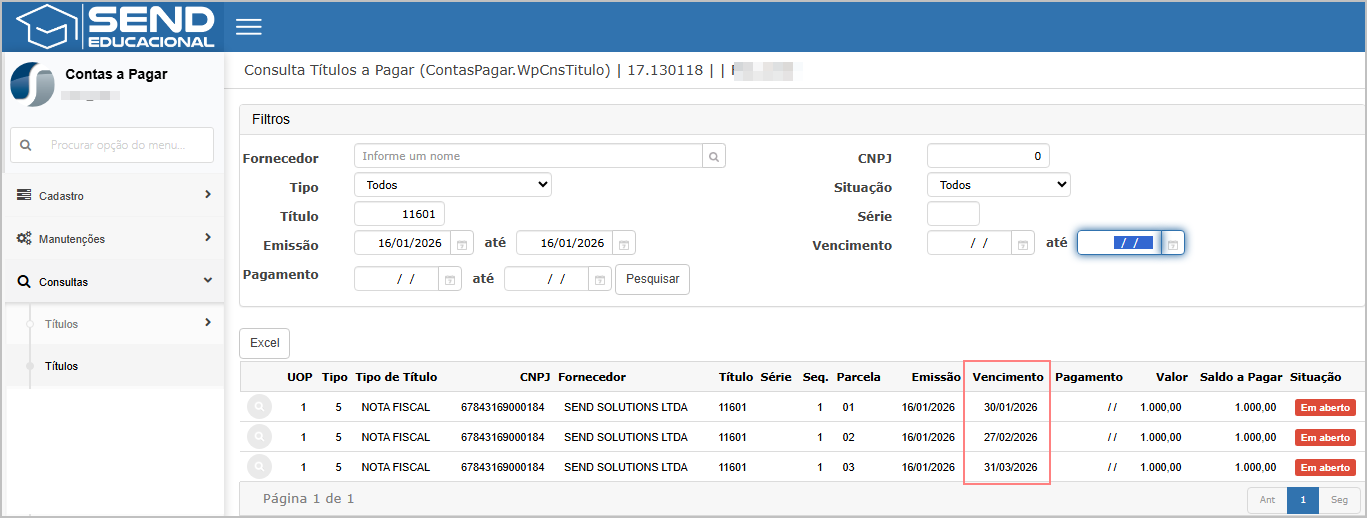1367x518 pixels.
Task: View details of parcela 01 row
Action: coord(259,407)
